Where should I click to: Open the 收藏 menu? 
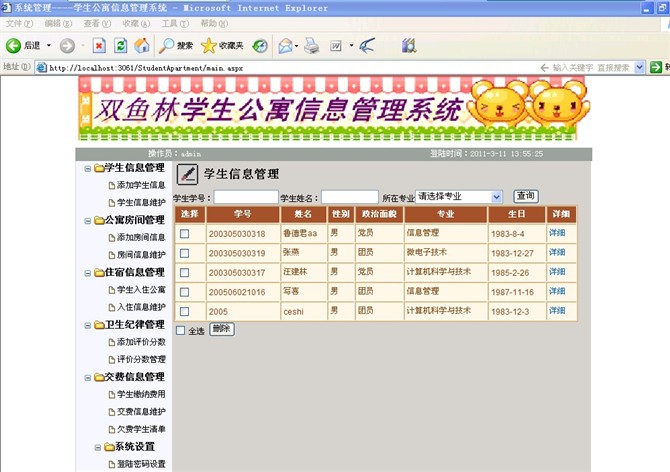tap(136, 23)
